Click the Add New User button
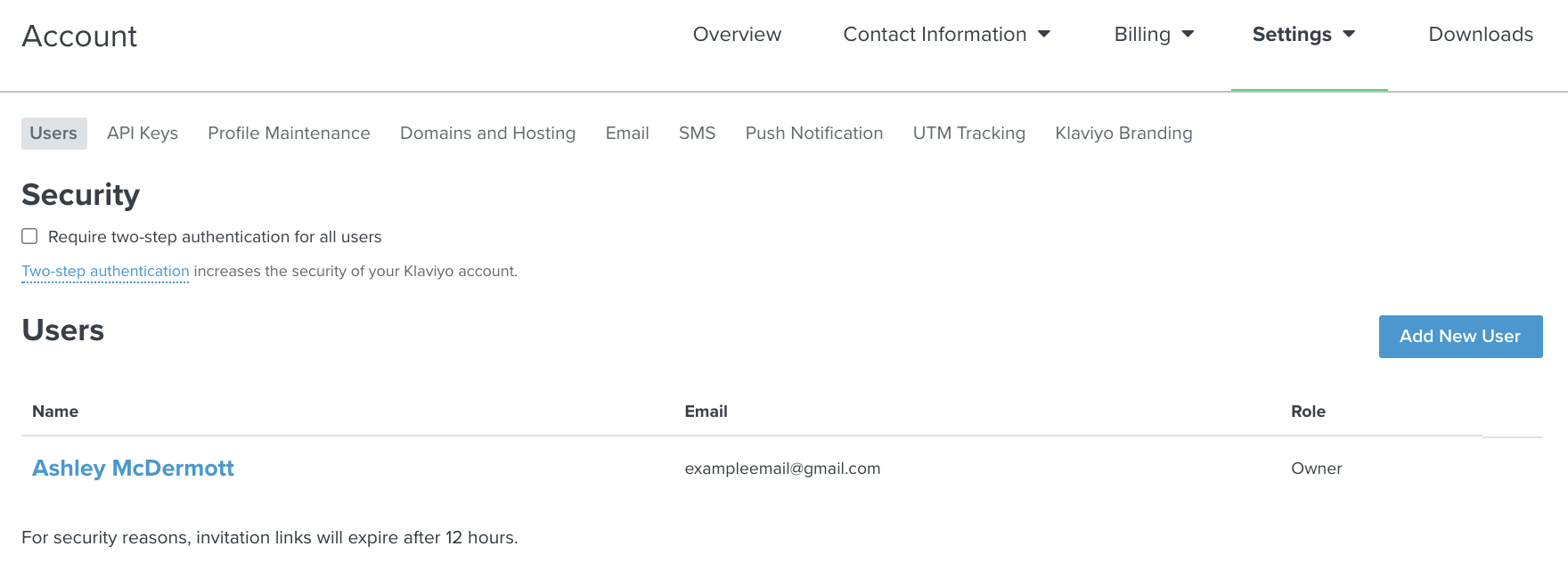The width and height of the screenshot is (1568, 579). (x=1461, y=337)
